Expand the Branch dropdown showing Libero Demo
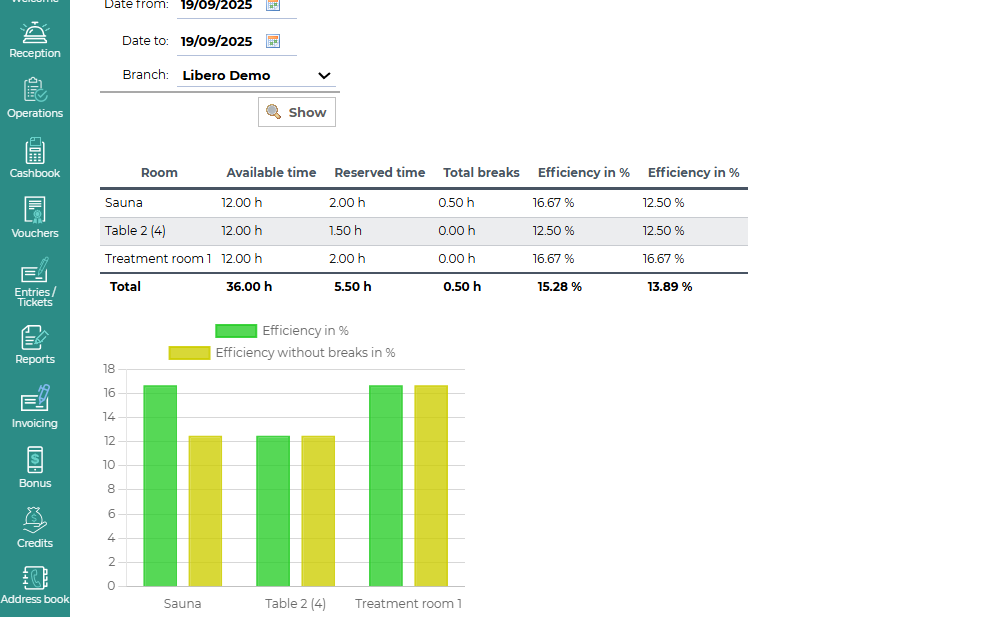Viewport: 987px width, 617px height. pos(256,76)
